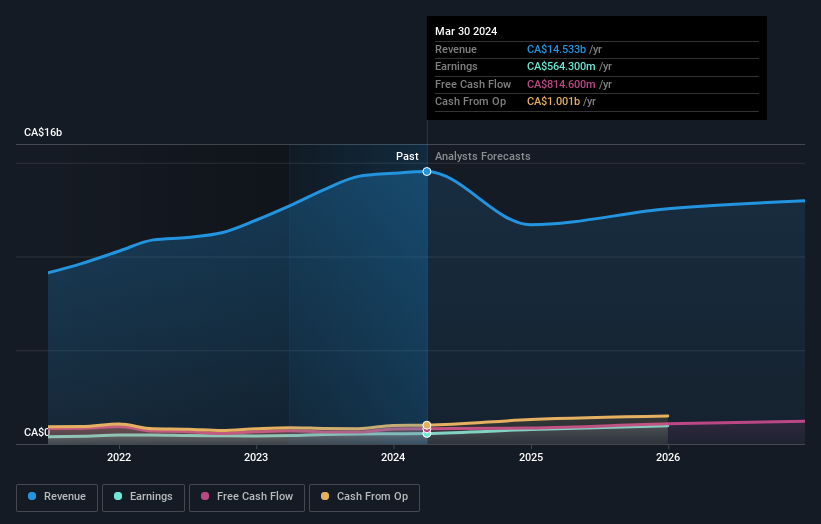Click the orange Cash From Op legend dot
821x524 pixels.
[x=325, y=496]
